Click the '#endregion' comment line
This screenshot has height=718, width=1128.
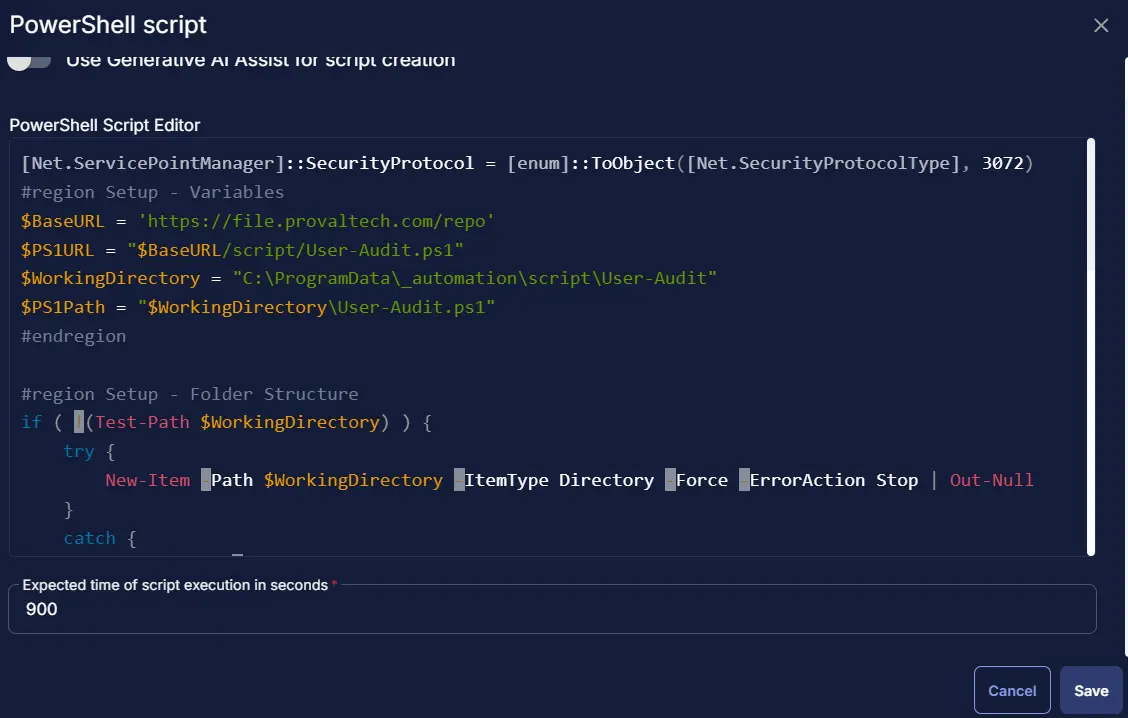click(73, 336)
